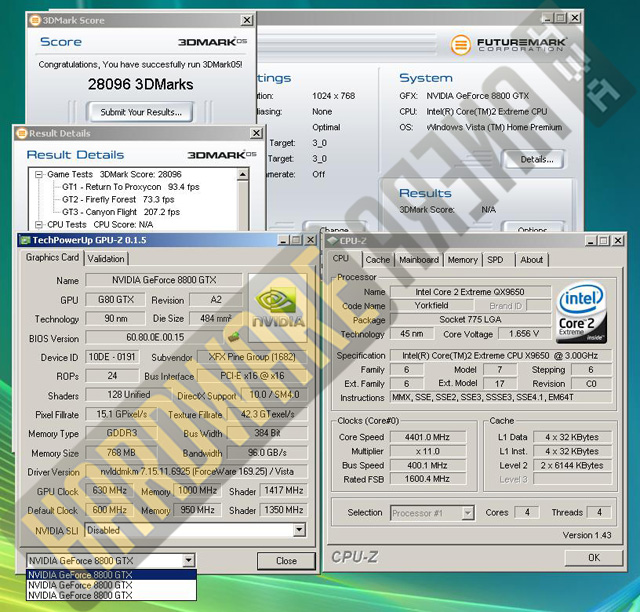Select the second GeForce 8800 GTX entry
The width and height of the screenshot is (640, 612).
[x=111, y=585]
